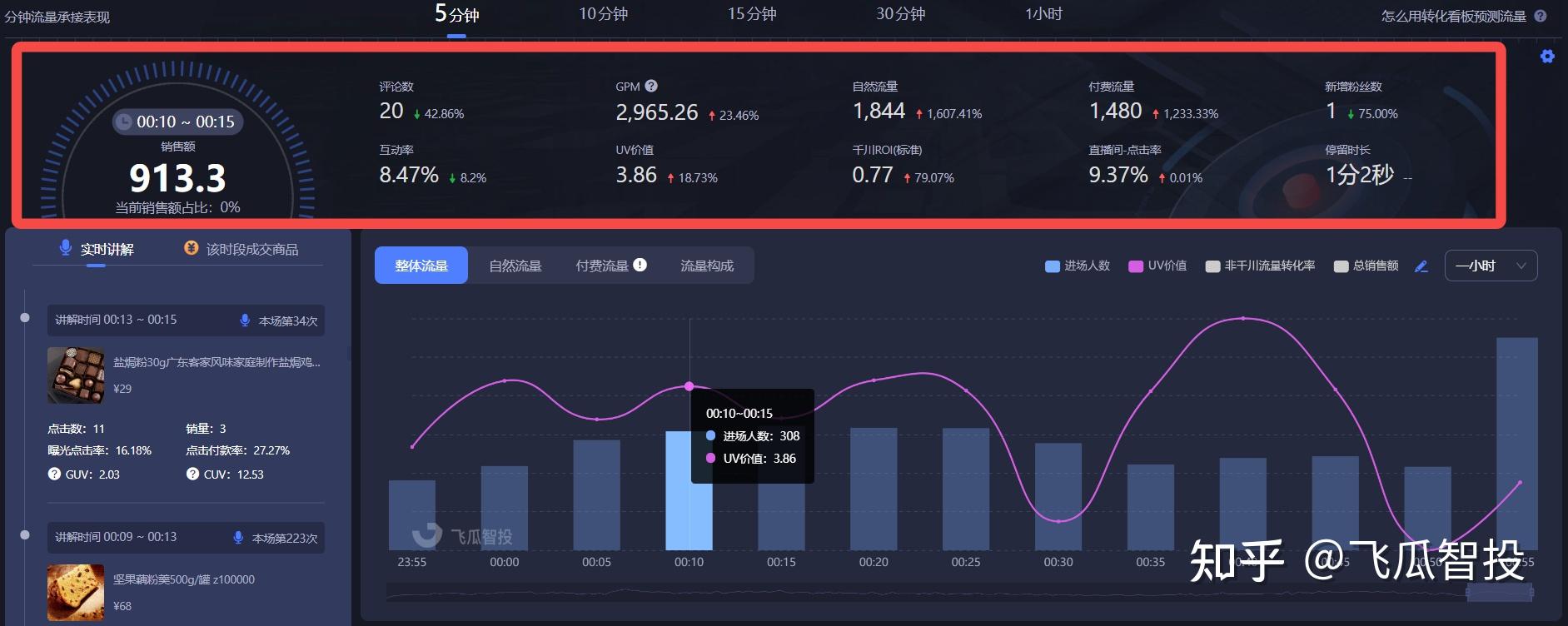Click the microphone icon on 实时讲解 tab
This screenshot has width=1568, height=626.
pos(65,247)
